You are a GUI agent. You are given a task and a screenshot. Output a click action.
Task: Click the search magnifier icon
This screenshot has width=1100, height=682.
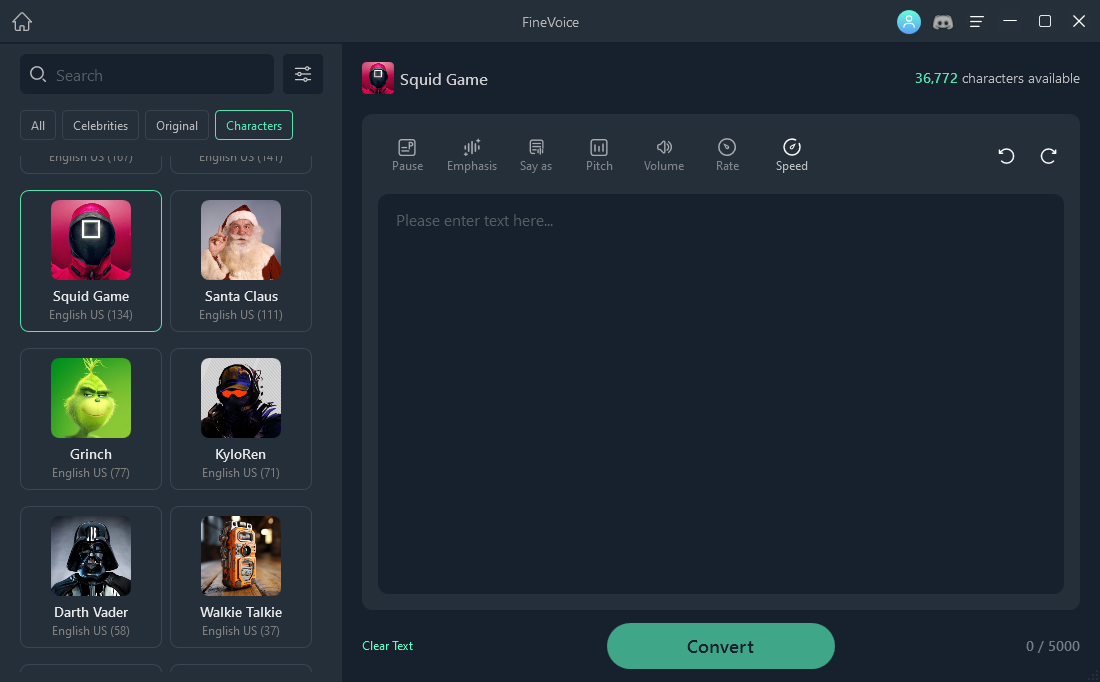point(38,74)
